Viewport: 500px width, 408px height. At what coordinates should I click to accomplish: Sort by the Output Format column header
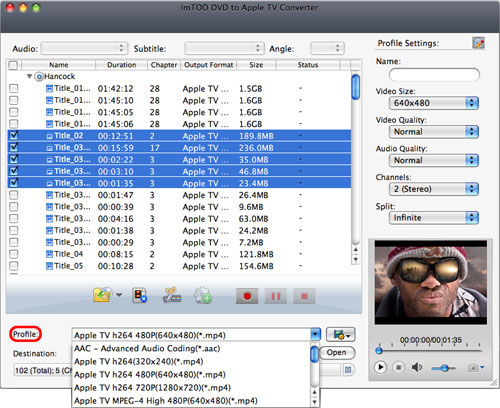click(x=209, y=65)
